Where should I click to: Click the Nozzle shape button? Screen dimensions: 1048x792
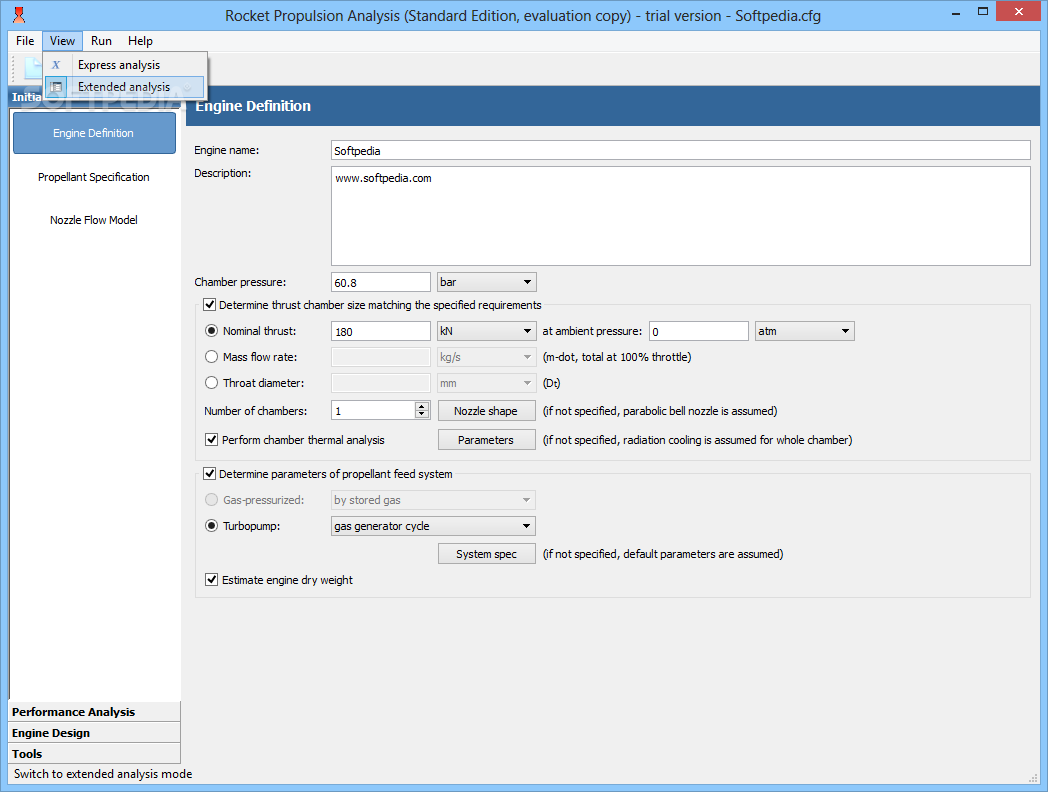click(x=487, y=411)
